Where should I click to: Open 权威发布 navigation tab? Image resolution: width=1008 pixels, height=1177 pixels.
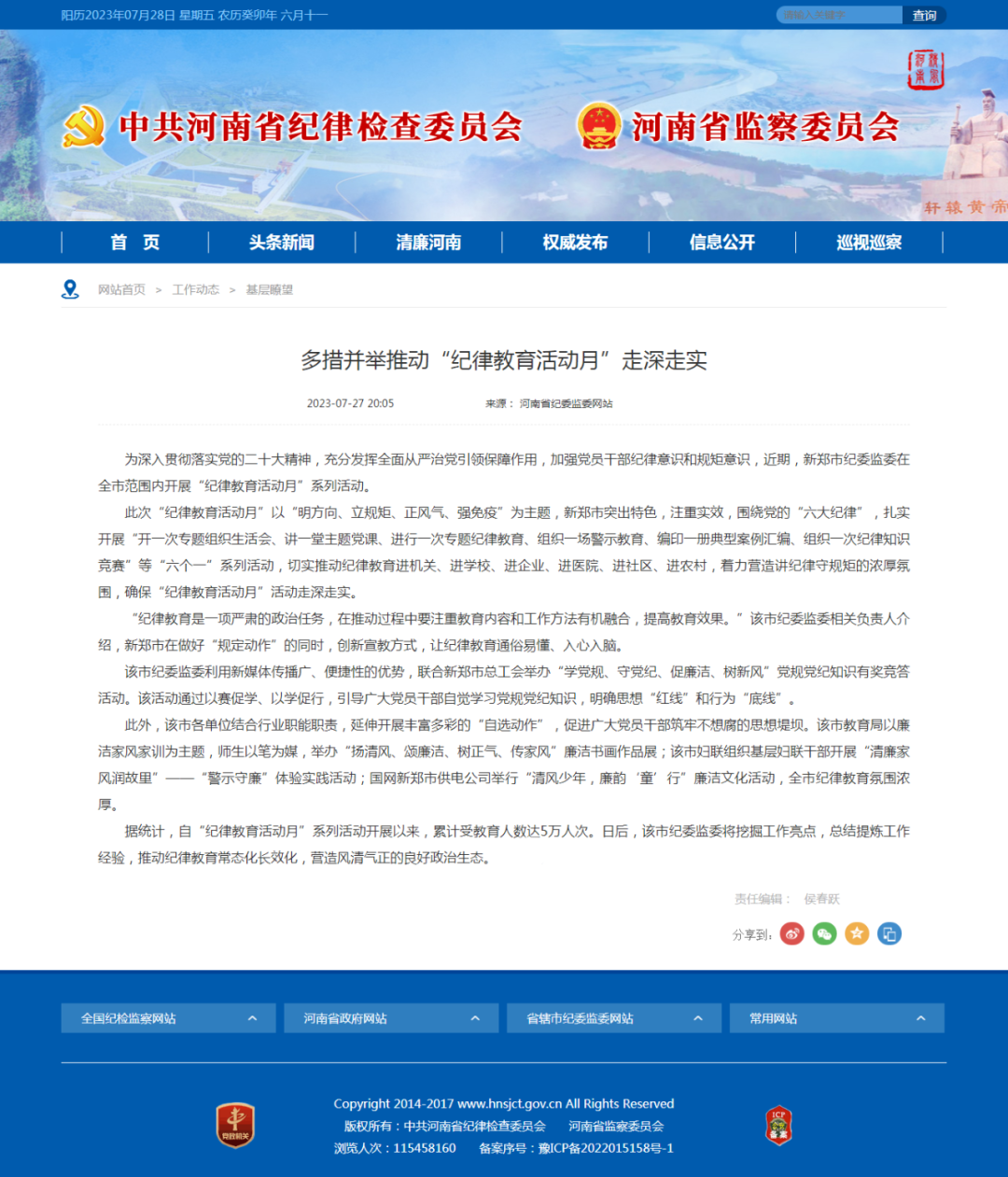[x=575, y=243]
